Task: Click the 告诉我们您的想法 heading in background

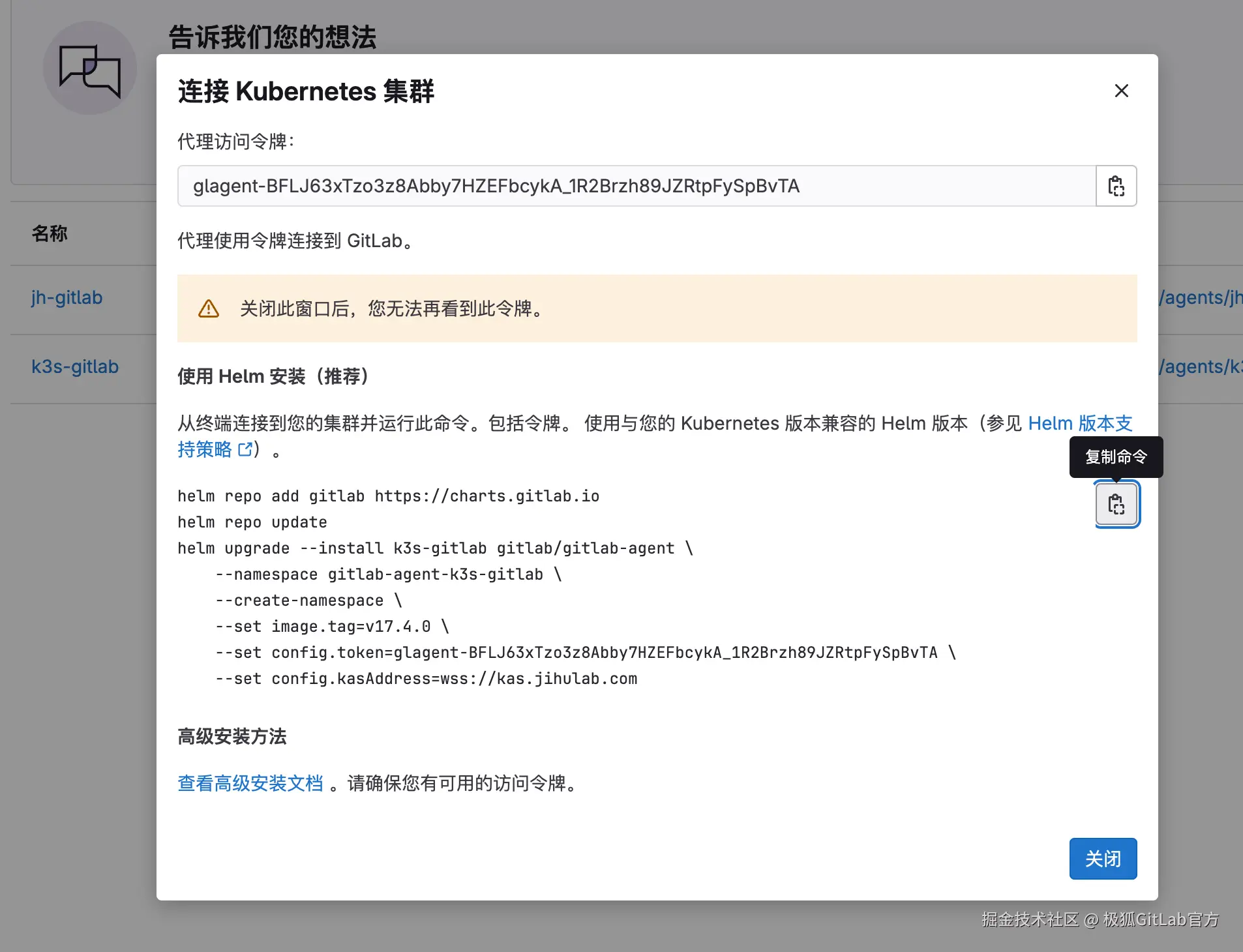Action: point(273,37)
